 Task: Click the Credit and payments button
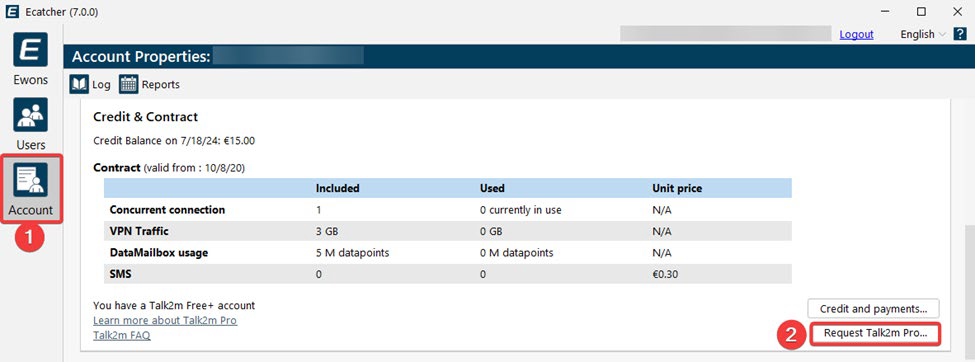[x=874, y=309]
